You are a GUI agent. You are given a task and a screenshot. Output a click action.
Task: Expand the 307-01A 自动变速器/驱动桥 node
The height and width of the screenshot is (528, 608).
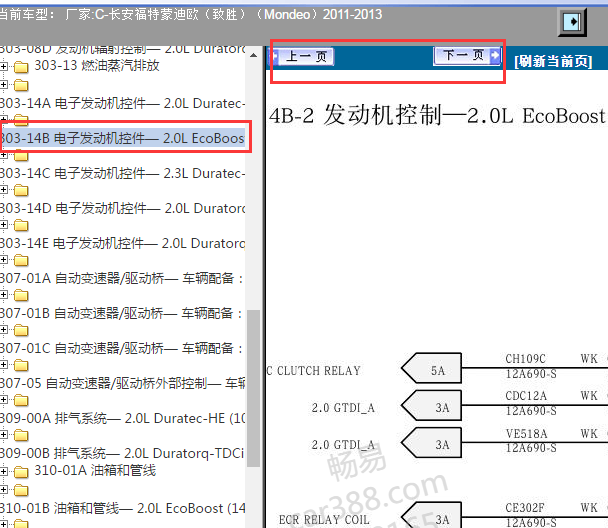click(x=3, y=259)
